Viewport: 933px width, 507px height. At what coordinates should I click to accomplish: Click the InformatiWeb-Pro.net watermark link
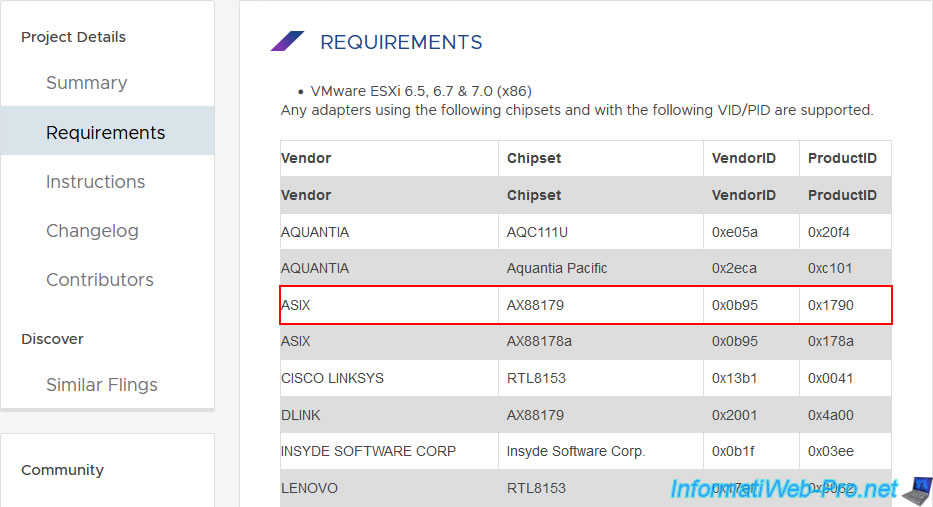click(784, 489)
